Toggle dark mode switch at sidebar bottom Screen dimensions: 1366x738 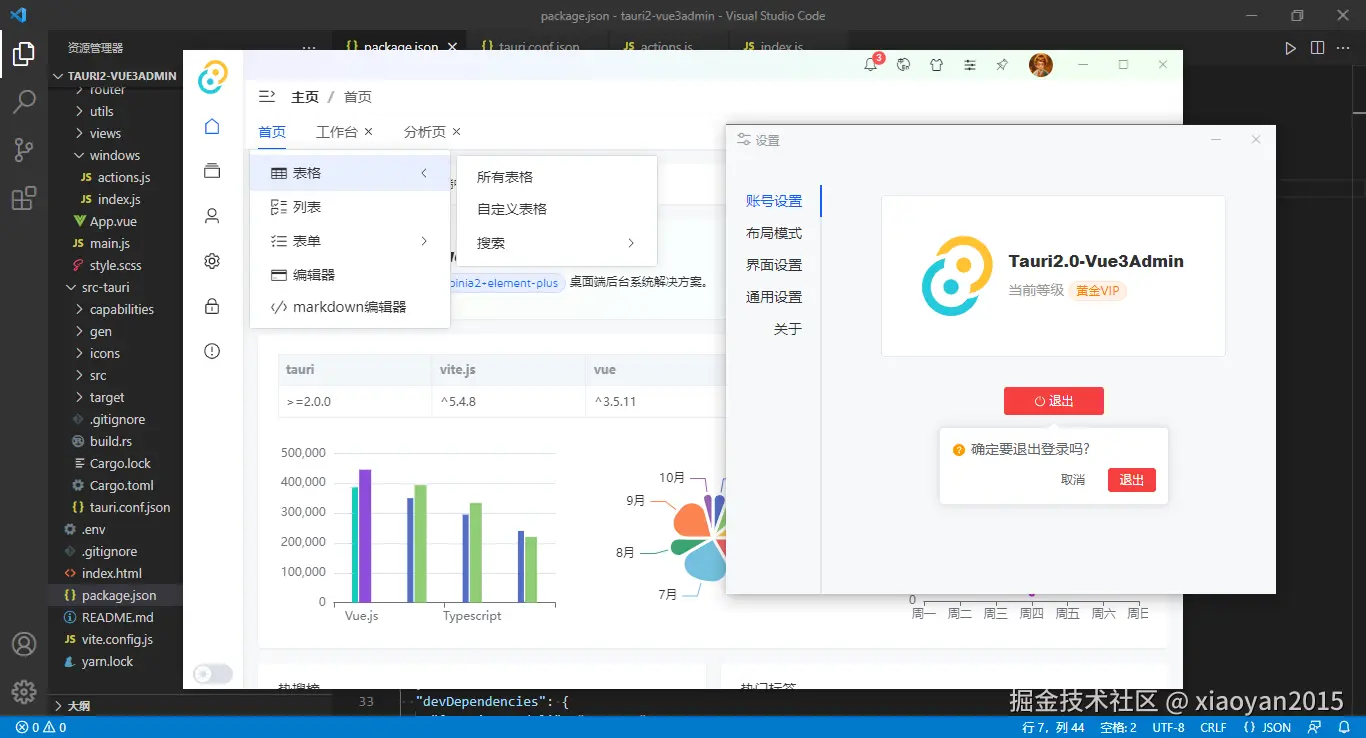tap(212, 674)
